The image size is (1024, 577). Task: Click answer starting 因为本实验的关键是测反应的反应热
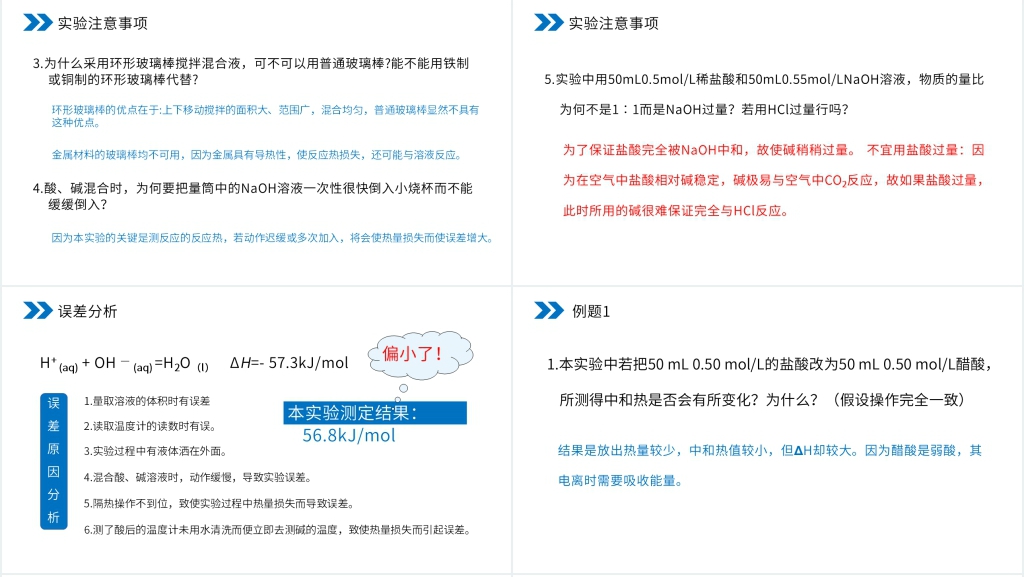[272, 238]
